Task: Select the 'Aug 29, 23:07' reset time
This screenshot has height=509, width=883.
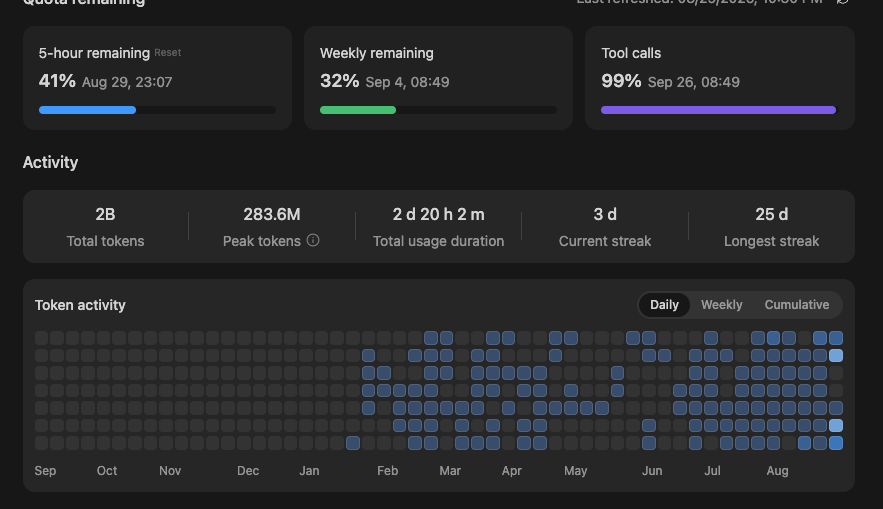Action: (127, 82)
